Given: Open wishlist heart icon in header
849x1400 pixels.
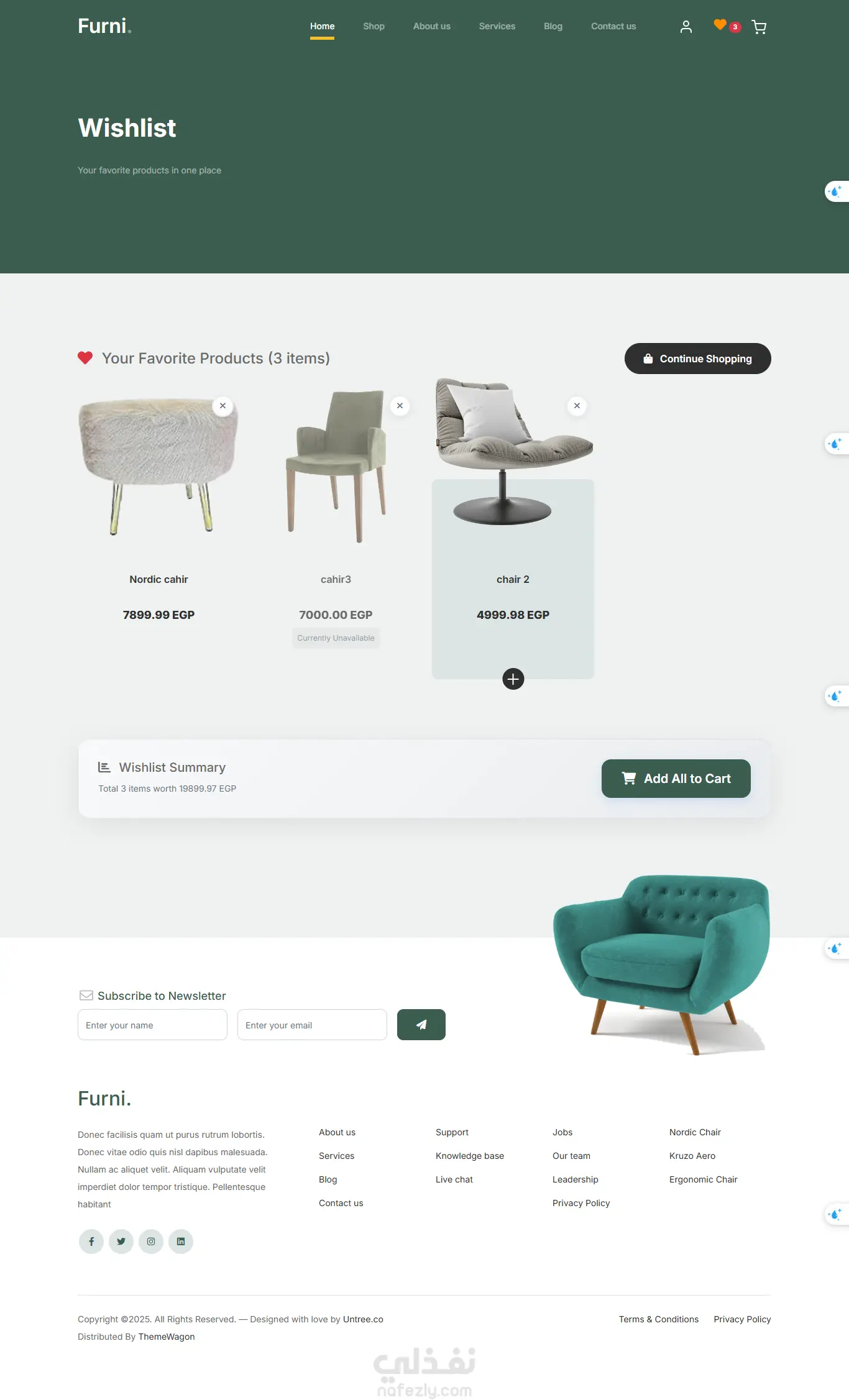Looking at the screenshot, I should point(720,25).
